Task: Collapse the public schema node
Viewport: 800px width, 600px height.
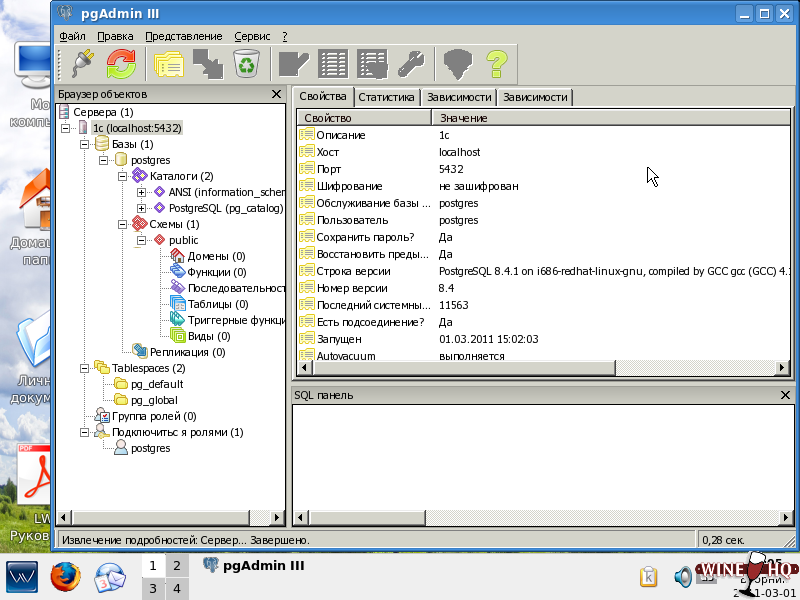Action: [x=142, y=240]
